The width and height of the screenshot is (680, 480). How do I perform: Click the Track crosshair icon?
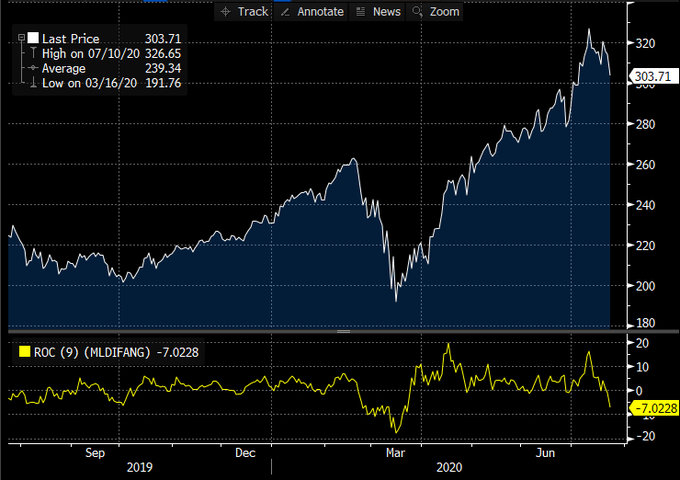point(225,12)
